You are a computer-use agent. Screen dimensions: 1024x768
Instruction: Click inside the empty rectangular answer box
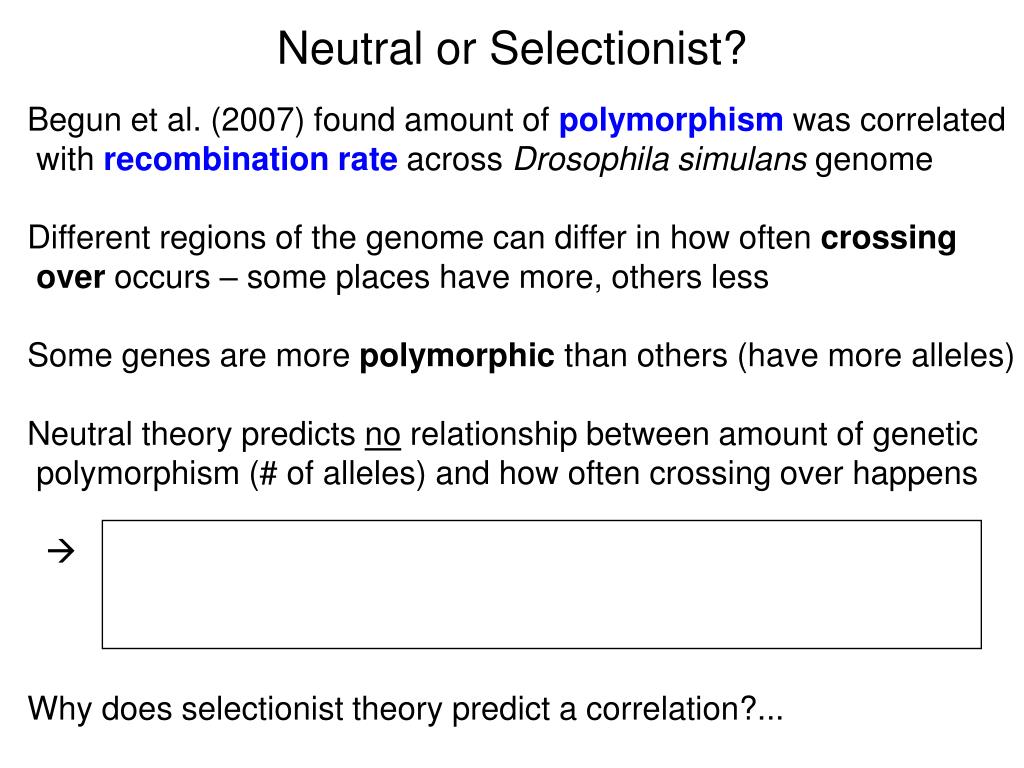(x=541, y=584)
